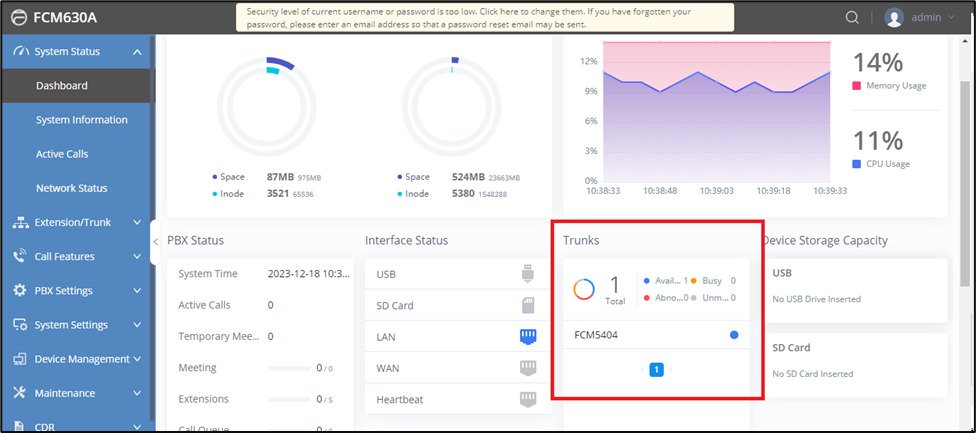Expand the Call Features menu chevron

(x=137, y=256)
